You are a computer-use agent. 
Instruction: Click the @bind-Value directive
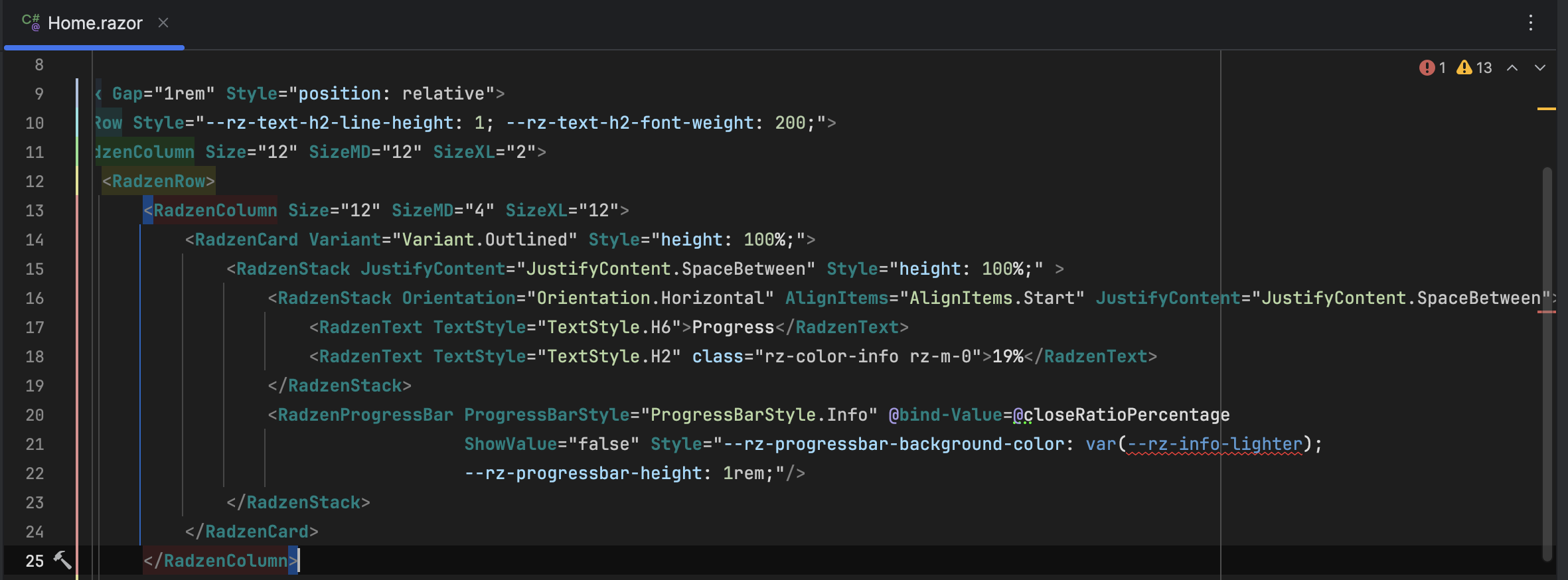click(x=945, y=415)
